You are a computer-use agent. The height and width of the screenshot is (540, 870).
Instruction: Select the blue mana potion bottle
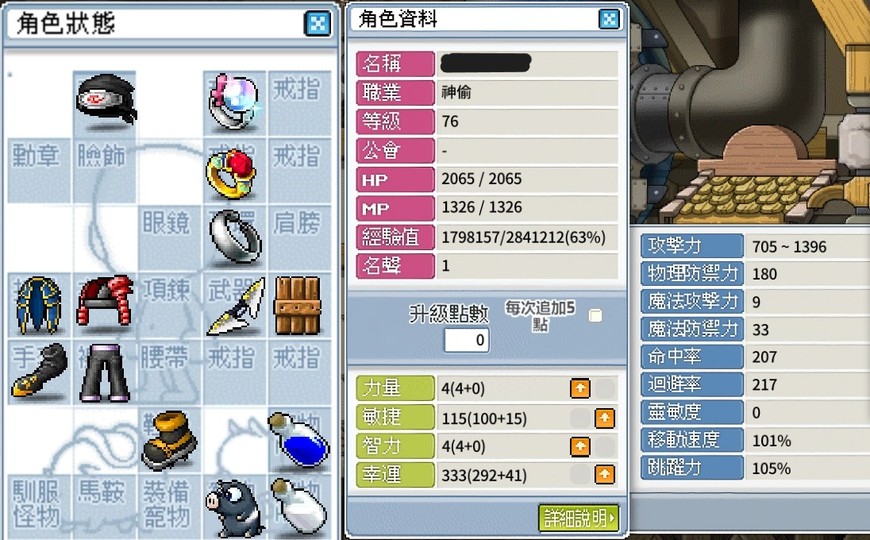(299, 441)
